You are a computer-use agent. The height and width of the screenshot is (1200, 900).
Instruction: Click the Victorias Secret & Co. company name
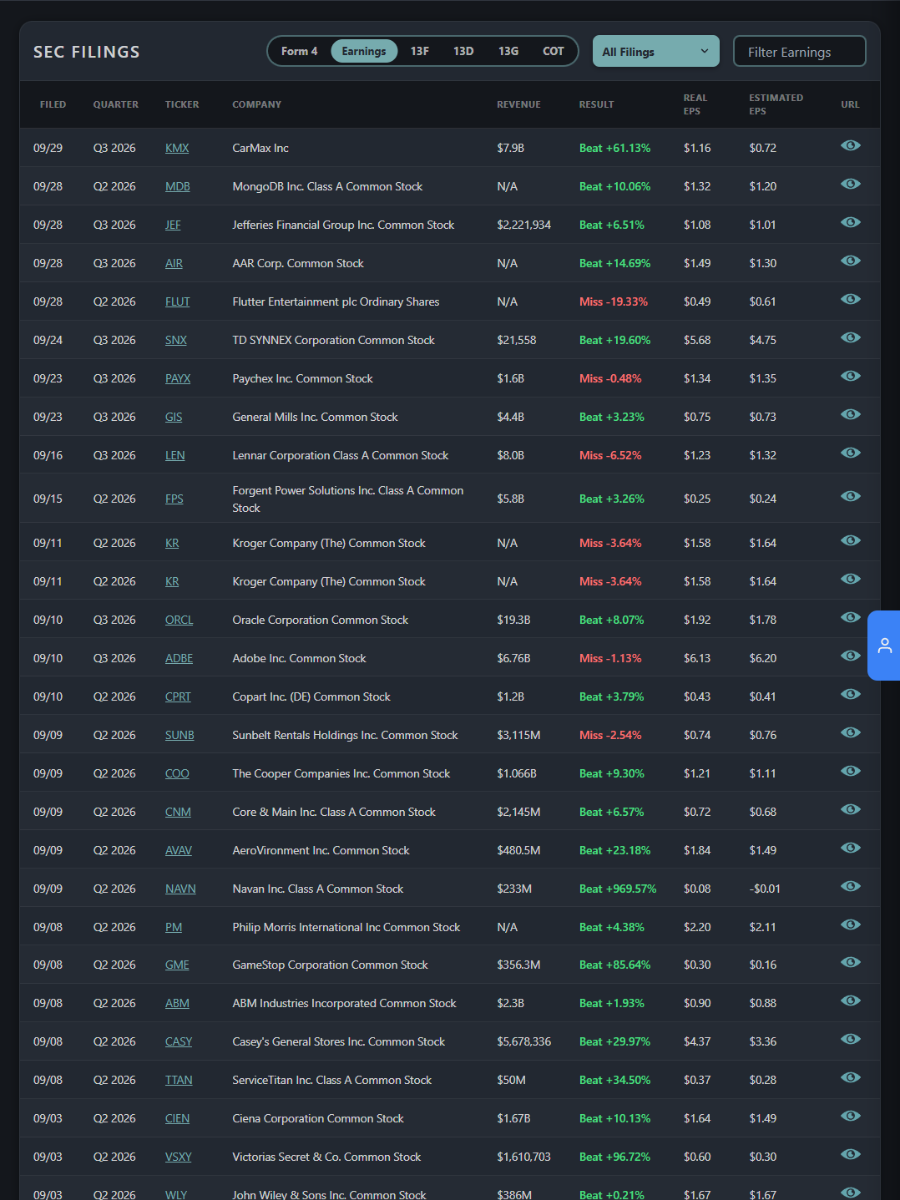tap(327, 1157)
